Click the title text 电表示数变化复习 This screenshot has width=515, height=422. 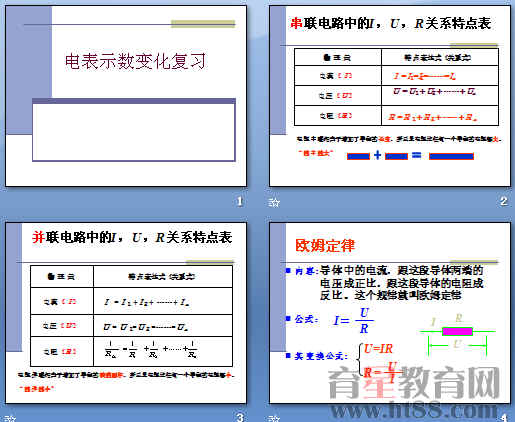point(135,61)
